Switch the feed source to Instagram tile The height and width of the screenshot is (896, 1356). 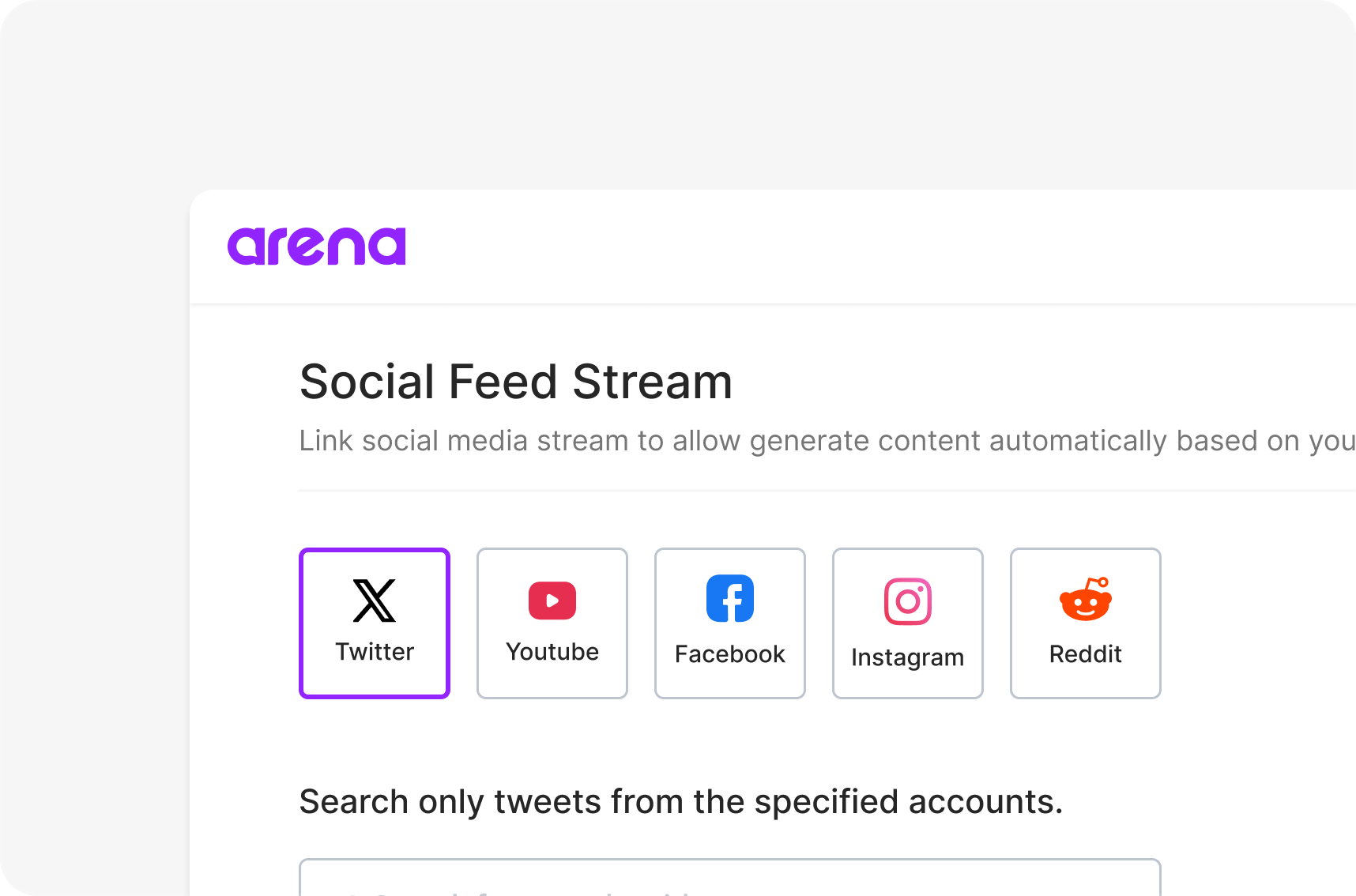click(x=908, y=623)
